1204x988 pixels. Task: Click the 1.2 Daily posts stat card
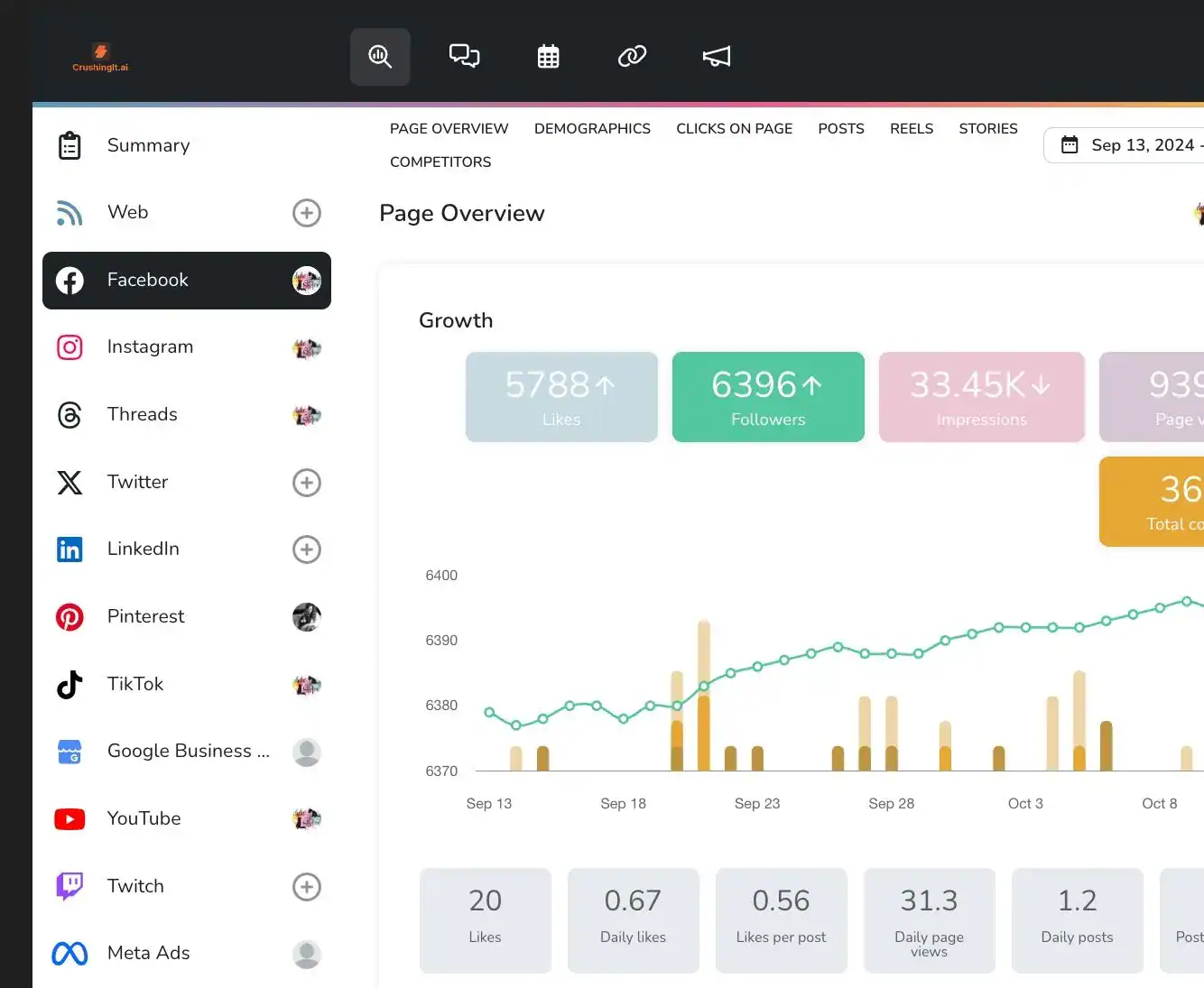[x=1078, y=920]
